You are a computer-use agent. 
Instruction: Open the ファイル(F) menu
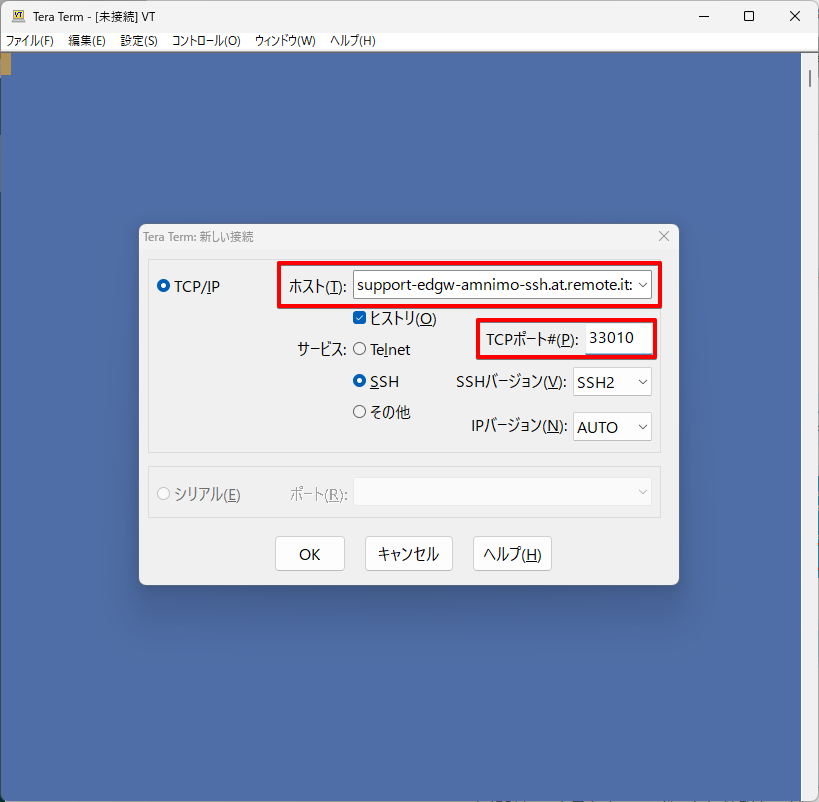[30, 41]
